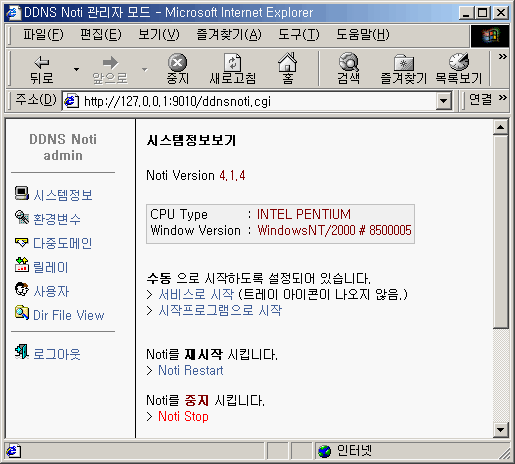Viewport: 515px width, 464px height.
Task: Click the 뒤로 (Back) toolbar arrow
Action: (42, 62)
